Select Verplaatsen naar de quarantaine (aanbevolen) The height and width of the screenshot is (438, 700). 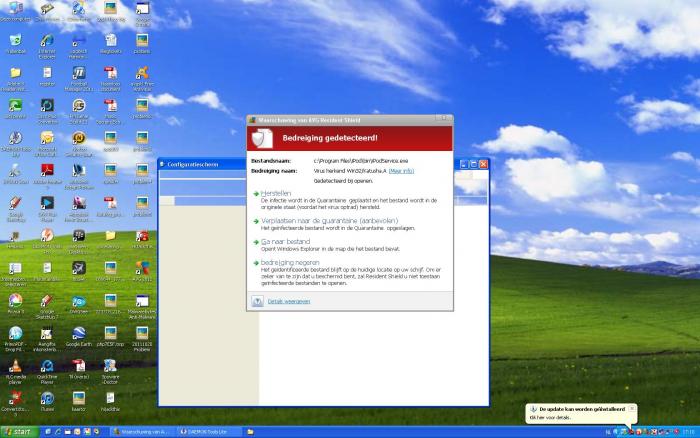[329, 221]
